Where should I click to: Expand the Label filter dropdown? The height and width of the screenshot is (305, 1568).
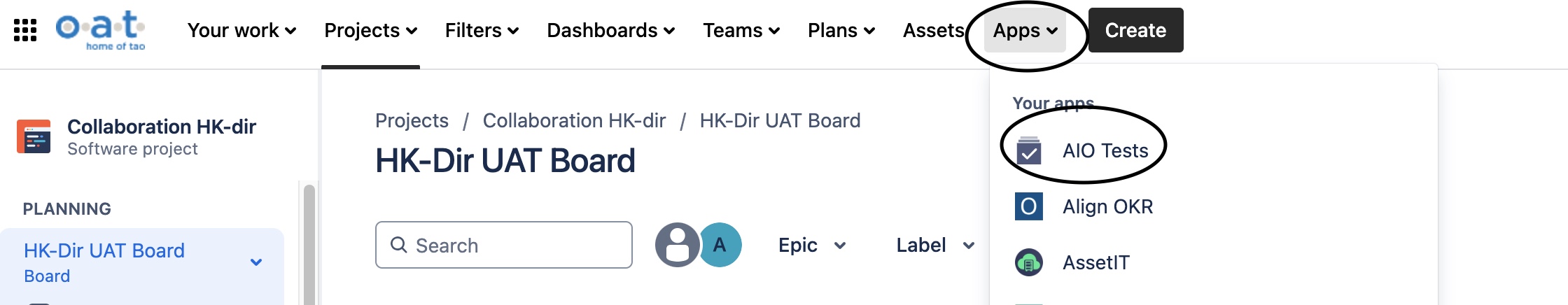coord(935,245)
